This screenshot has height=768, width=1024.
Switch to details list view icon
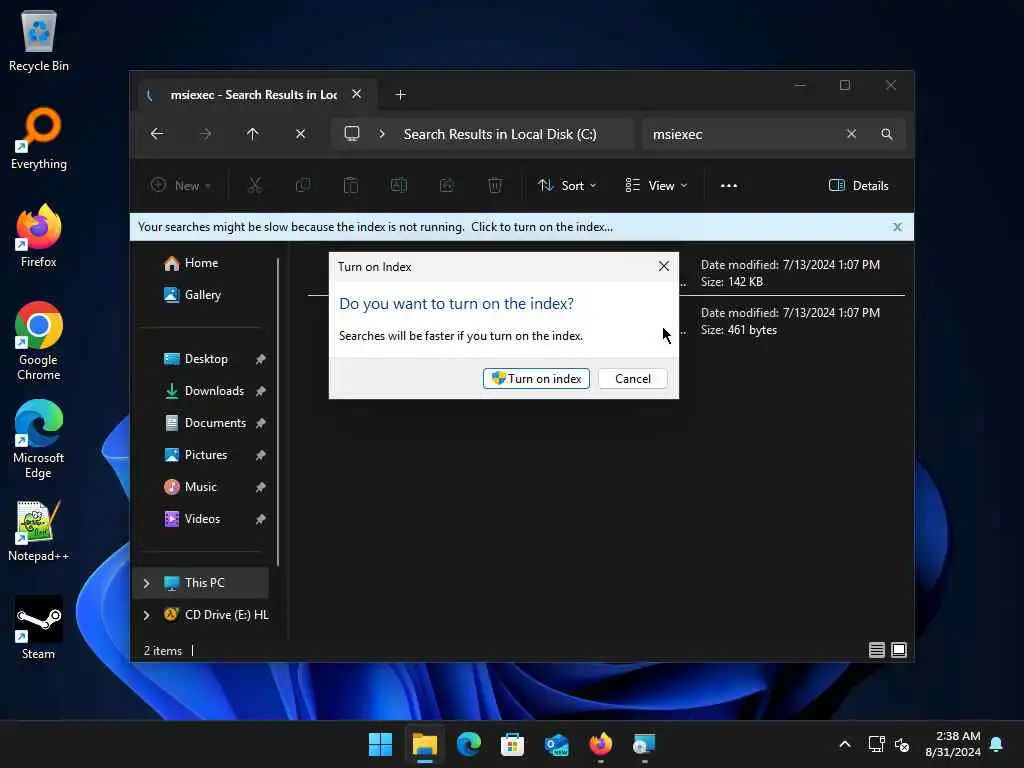(876, 650)
